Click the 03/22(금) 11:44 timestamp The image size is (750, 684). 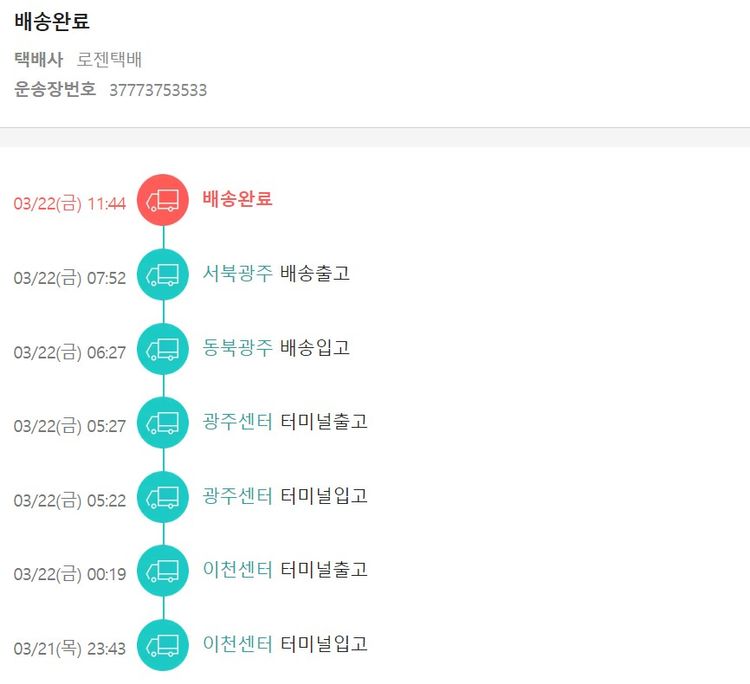pyautogui.click(x=70, y=204)
